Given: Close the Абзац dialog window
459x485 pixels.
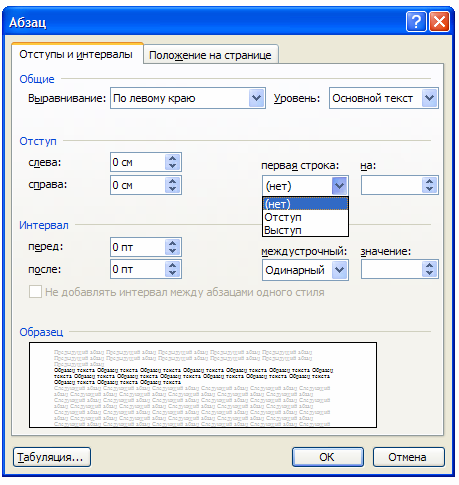Looking at the screenshot, I should point(439,22).
